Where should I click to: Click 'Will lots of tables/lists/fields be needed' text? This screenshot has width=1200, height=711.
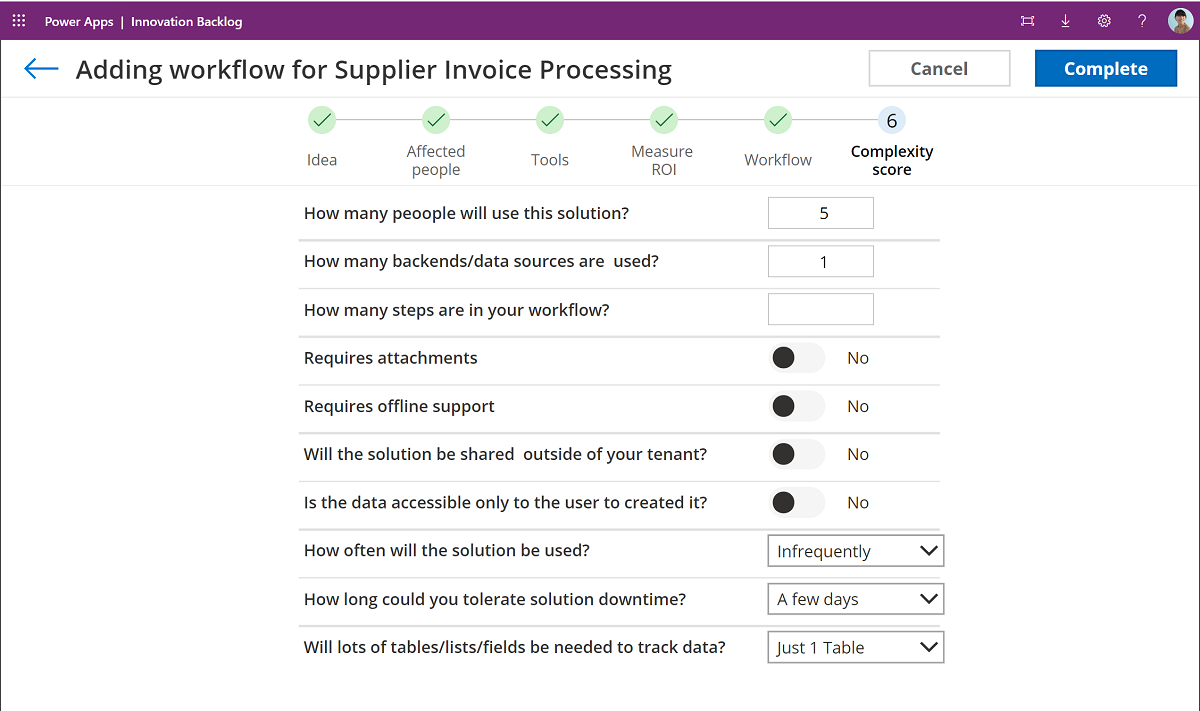point(515,647)
